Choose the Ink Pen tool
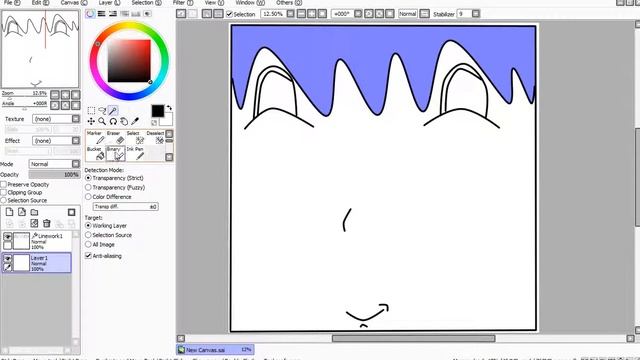640x360 pixels. coord(135,154)
